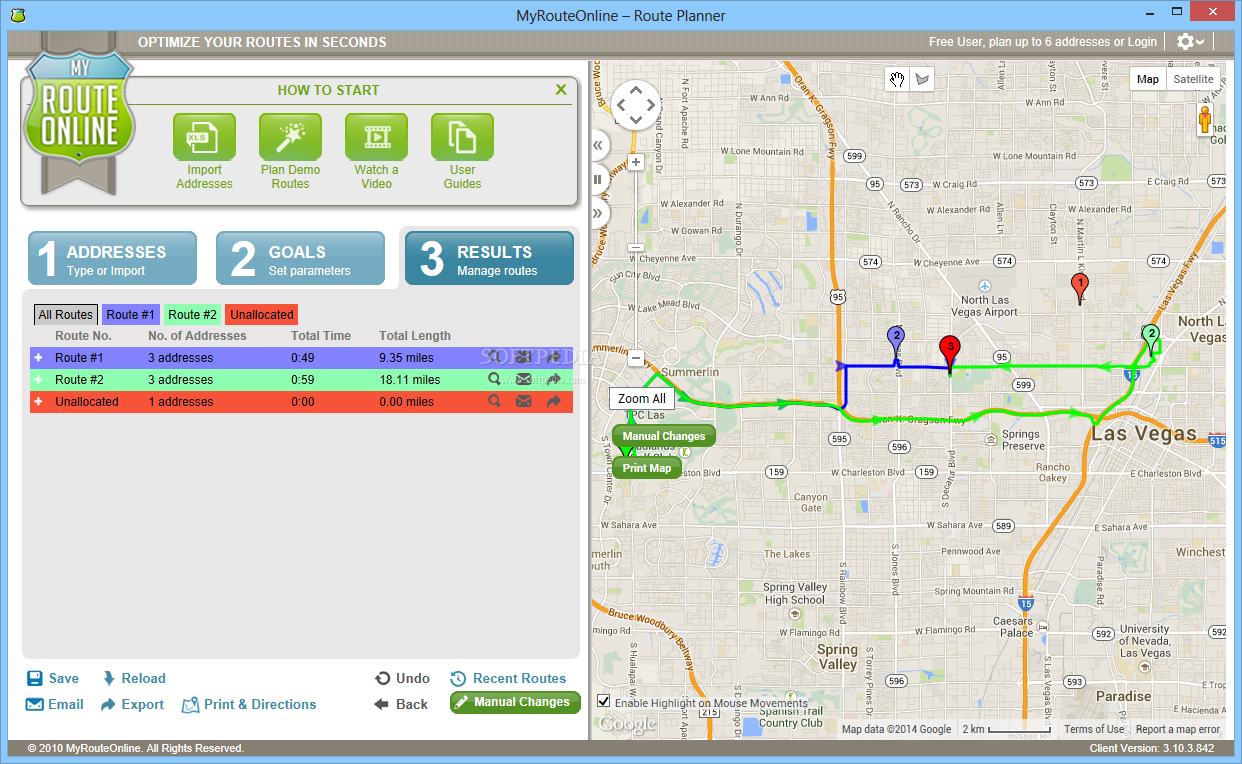Viewport: 1242px width, 764px height.
Task: Click green marker 2 on the map
Action: [x=1151, y=338]
